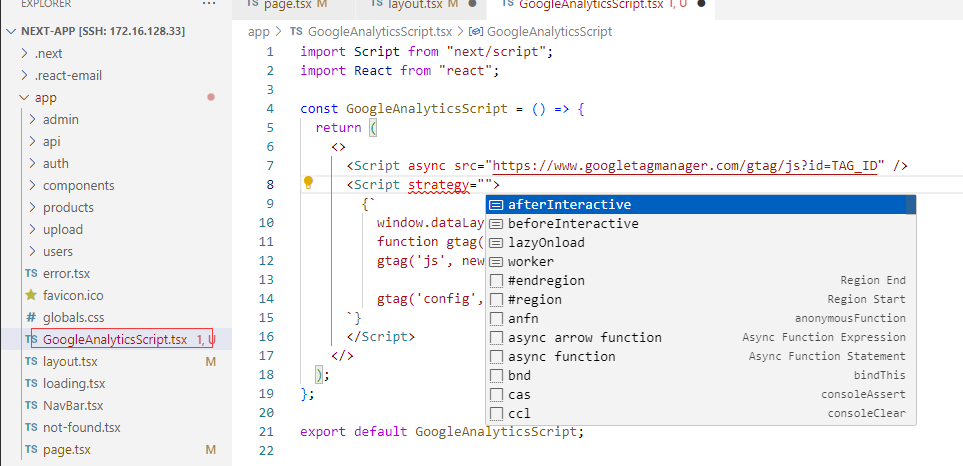Click the suggestion icon next to afterInteractive
The image size is (963, 466).
click(497, 204)
